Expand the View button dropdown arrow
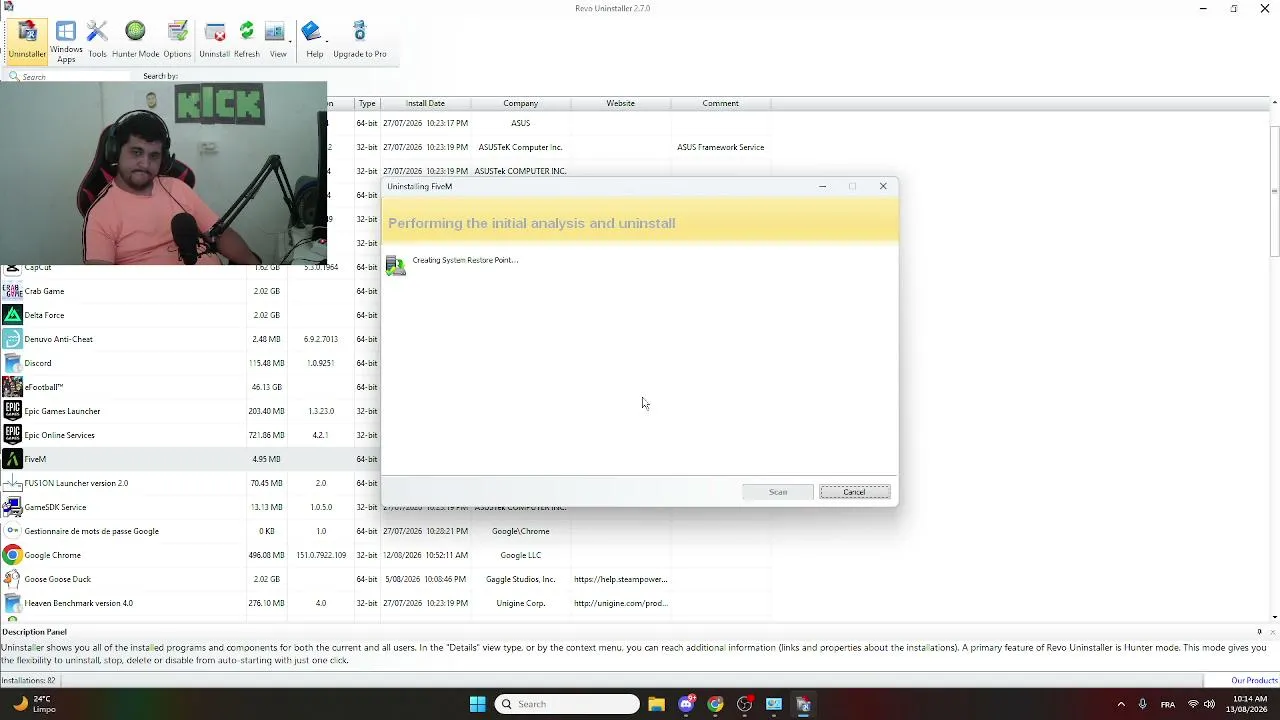The width and height of the screenshot is (1280, 720). coord(289,40)
